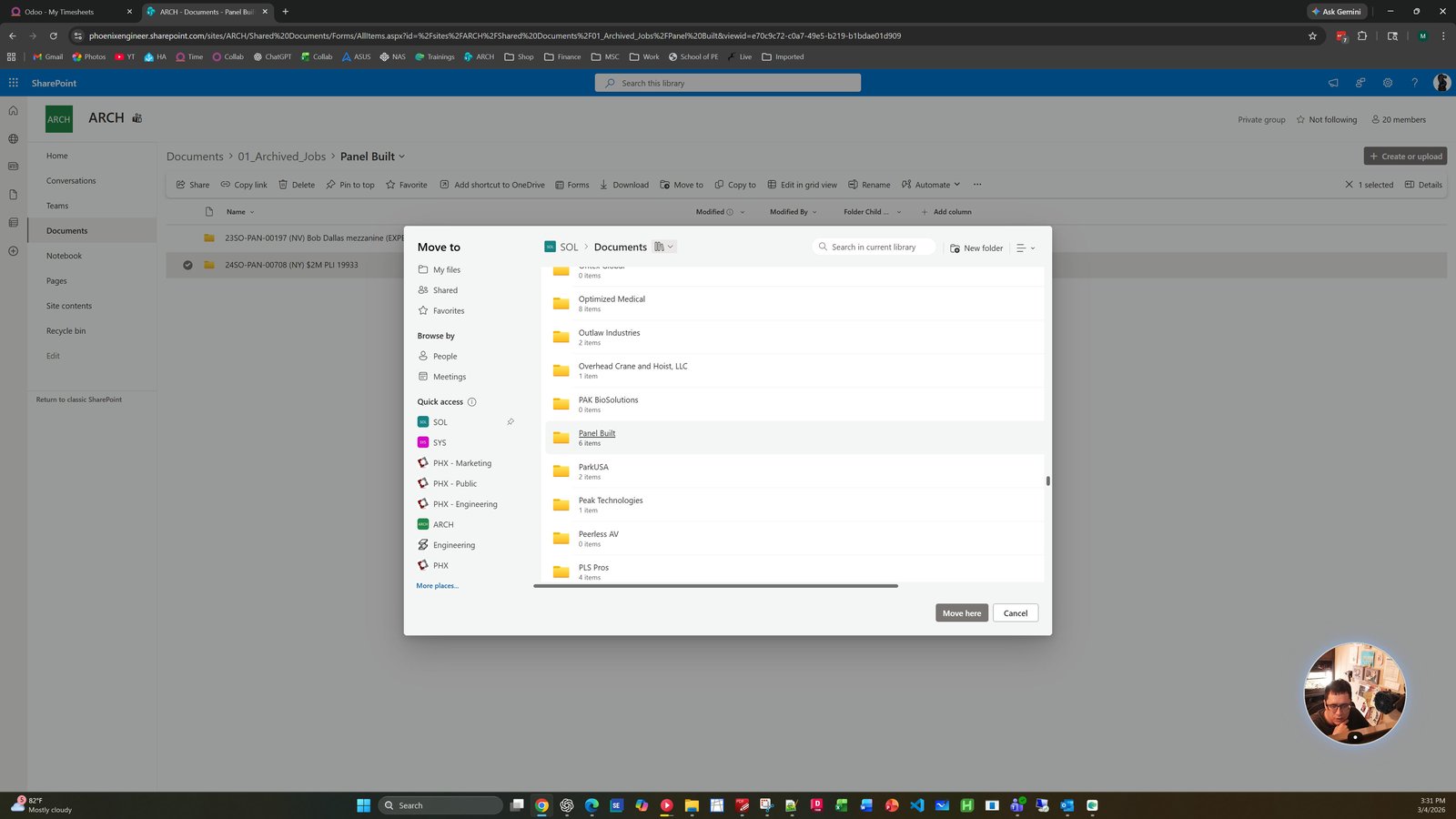Open PHX - Engineering quick access site
The height and width of the screenshot is (819, 1456).
pyautogui.click(x=465, y=504)
